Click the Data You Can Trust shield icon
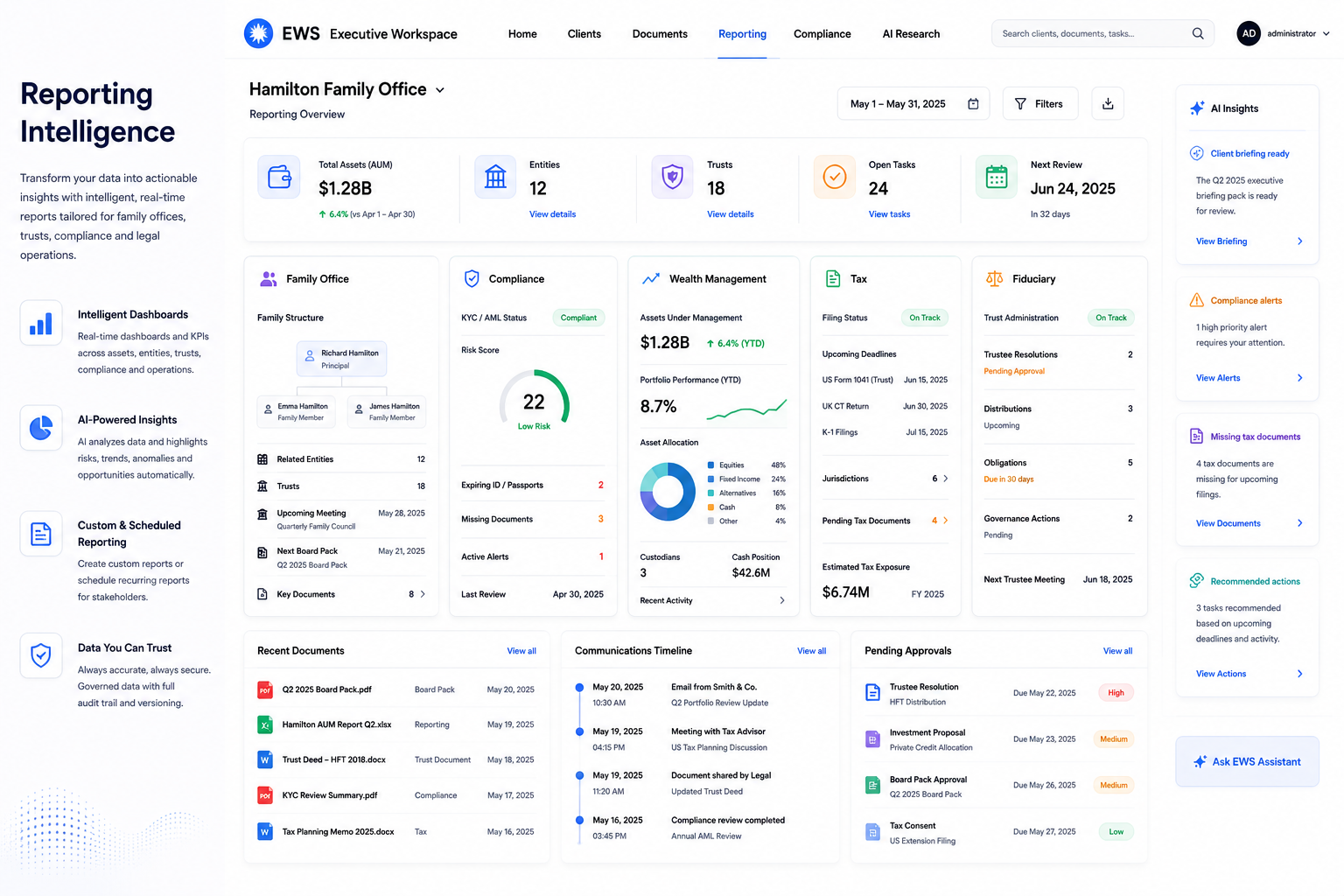 41,655
